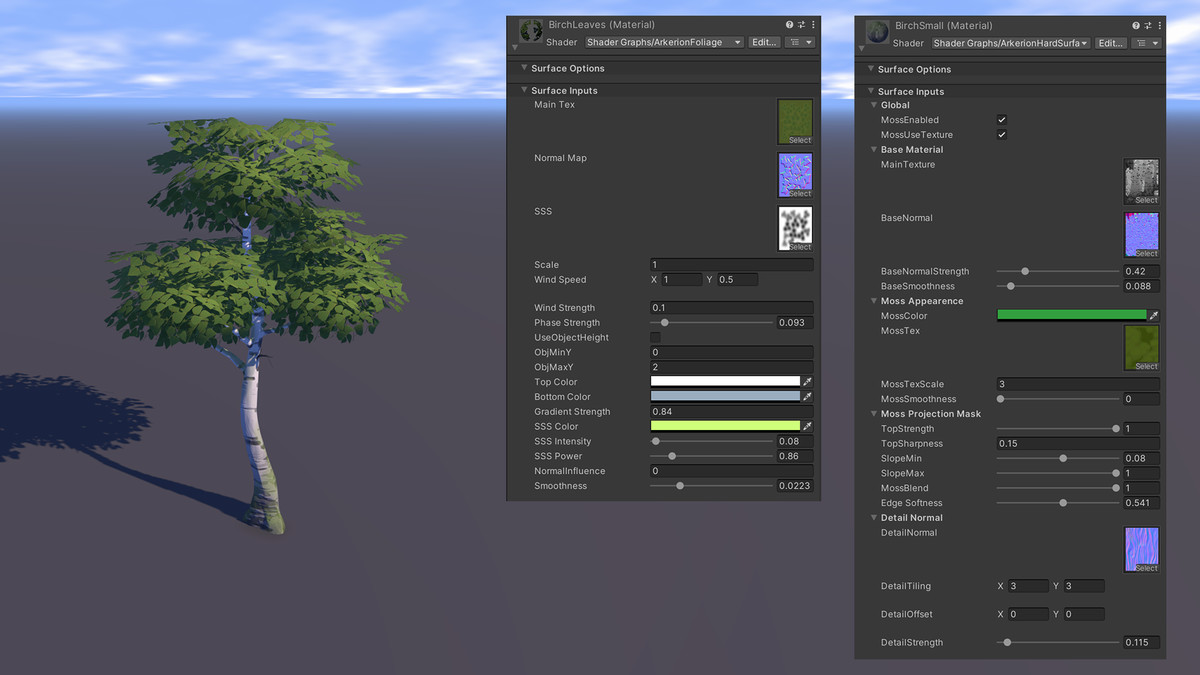Select the DetailNormal texture thumbnail
The image size is (1200, 675).
pyautogui.click(x=1141, y=549)
